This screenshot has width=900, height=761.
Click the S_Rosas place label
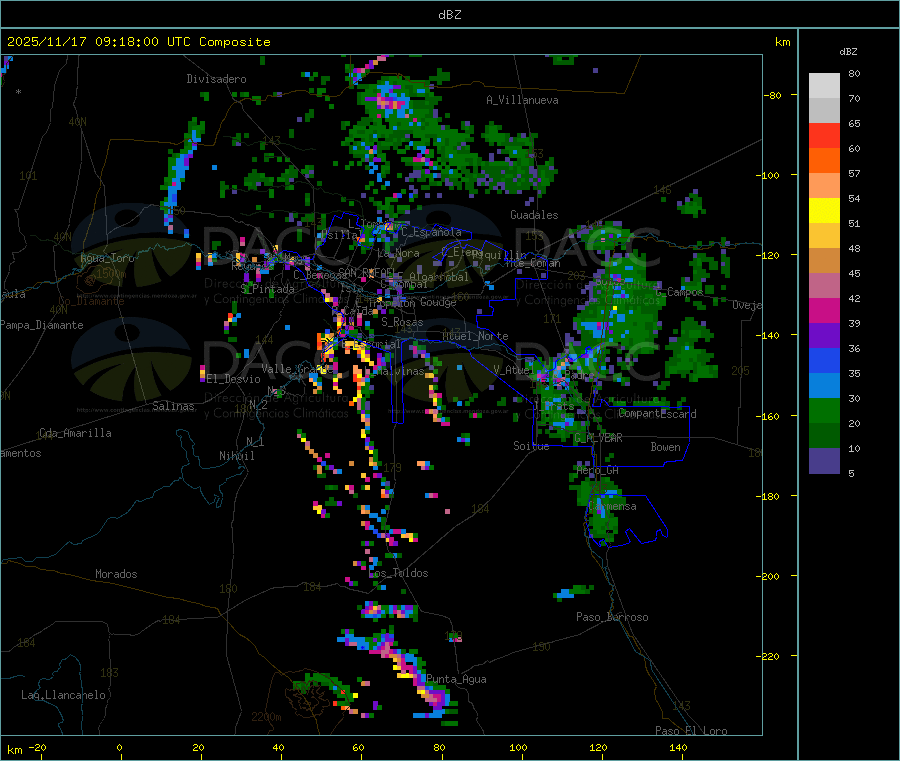tap(402, 322)
